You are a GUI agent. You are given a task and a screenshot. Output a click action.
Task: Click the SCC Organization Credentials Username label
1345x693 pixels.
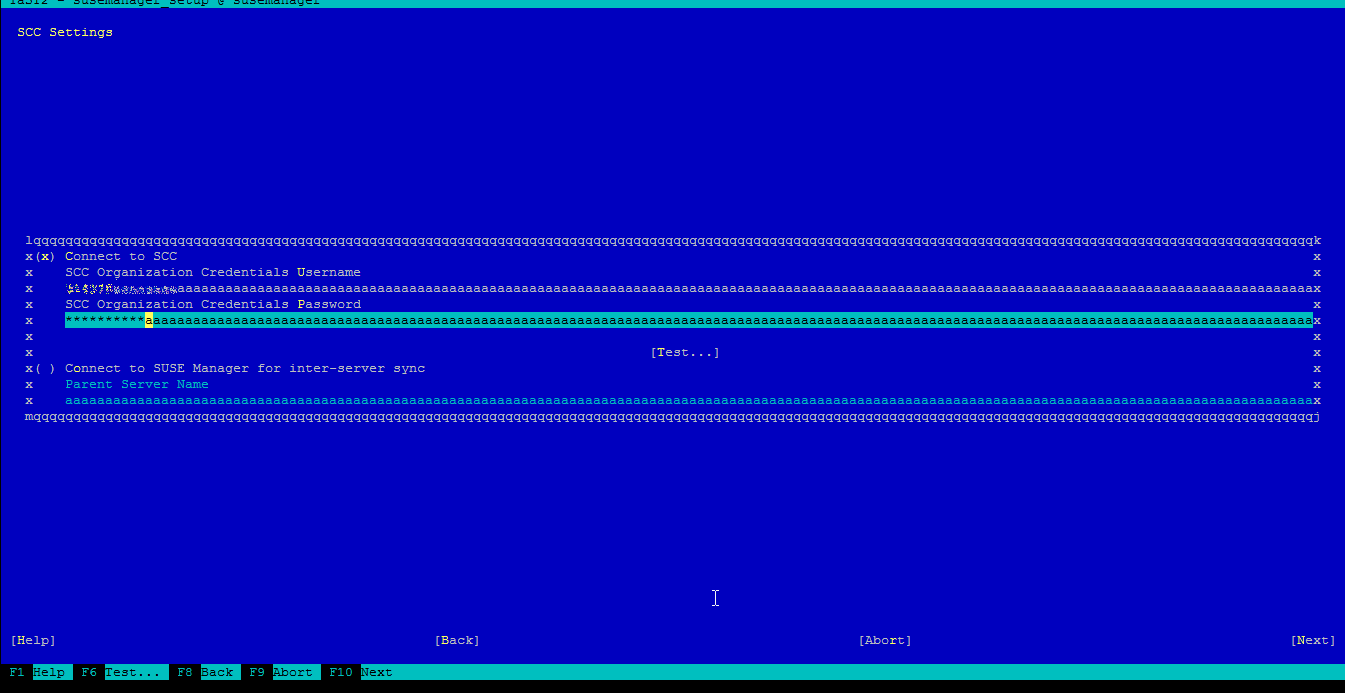tap(213, 273)
